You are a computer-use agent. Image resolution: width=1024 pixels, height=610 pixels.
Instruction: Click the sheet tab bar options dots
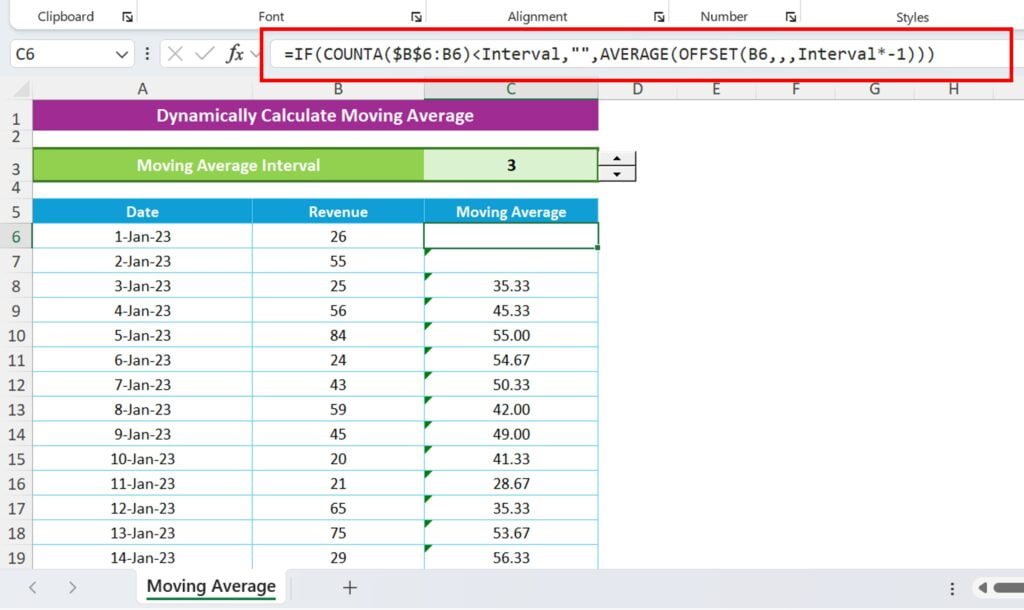(952, 589)
